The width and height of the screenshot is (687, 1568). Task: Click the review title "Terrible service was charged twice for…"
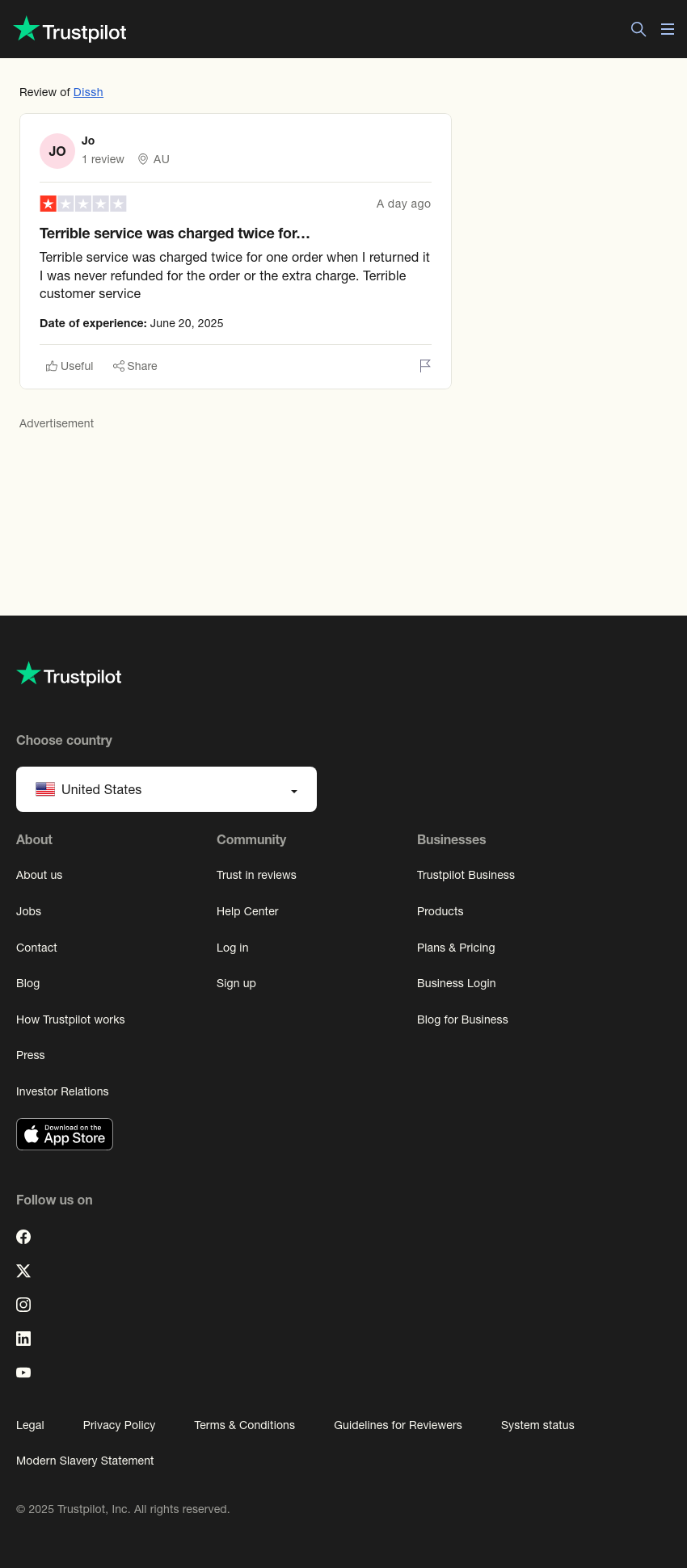tap(175, 233)
